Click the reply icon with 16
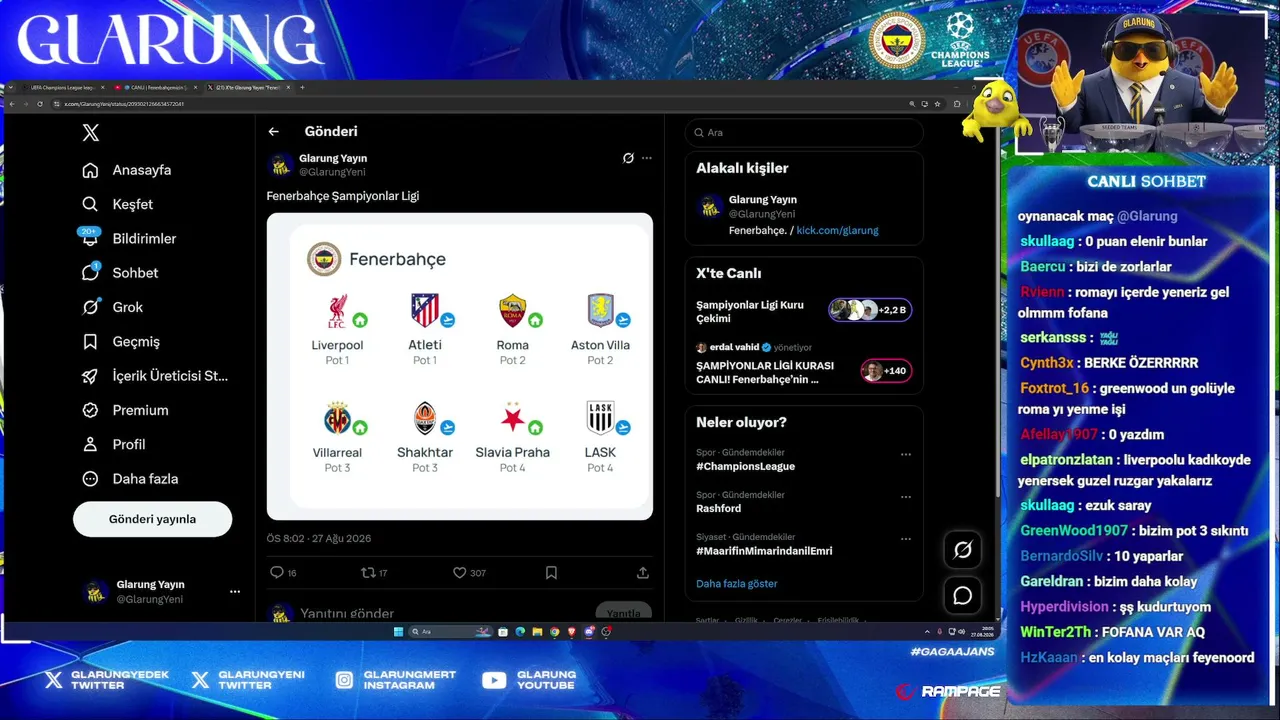The width and height of the screenshot is (1280, 720). [x=277, y=572]
